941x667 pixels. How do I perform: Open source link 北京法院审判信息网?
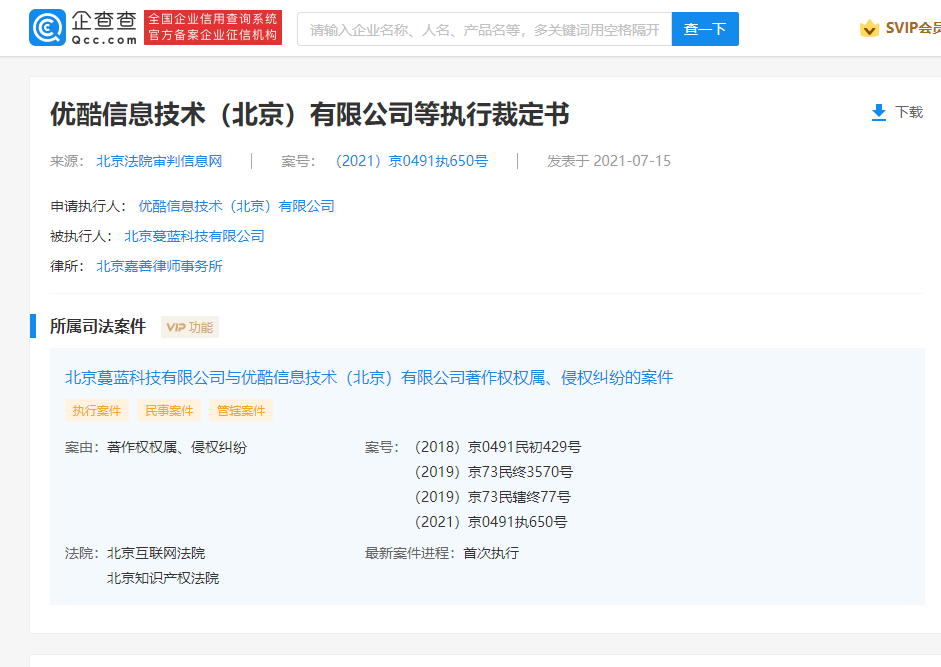tap(159, 161)
